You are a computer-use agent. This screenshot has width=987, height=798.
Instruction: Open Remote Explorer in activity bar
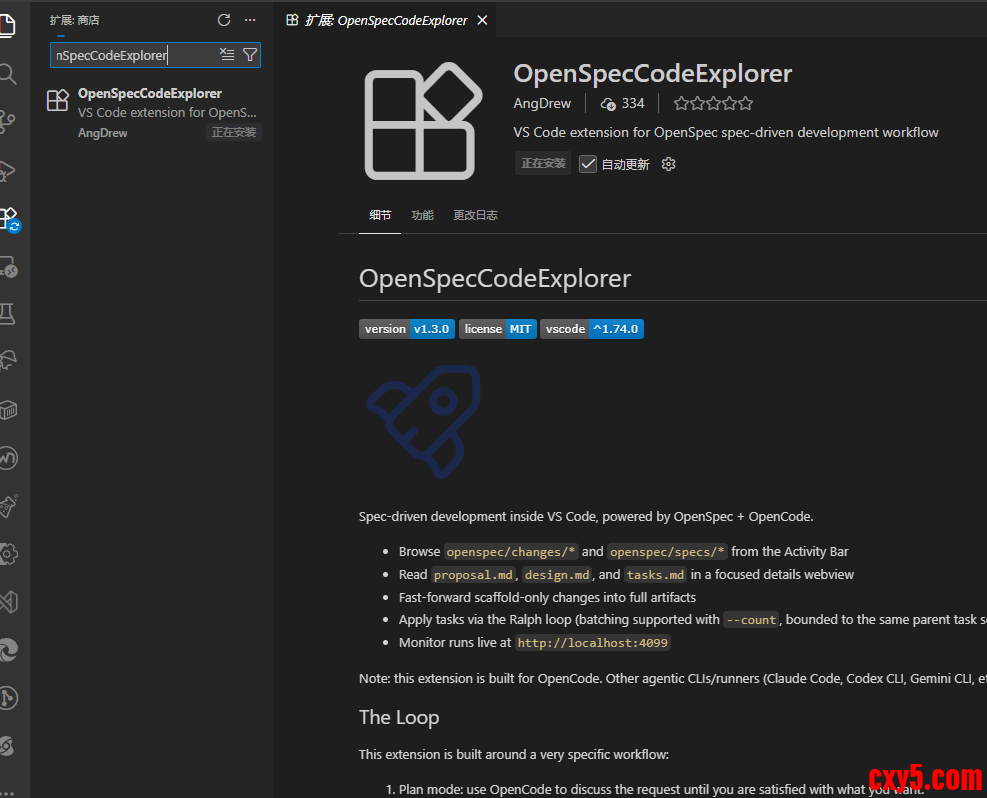tap(8, 267)
